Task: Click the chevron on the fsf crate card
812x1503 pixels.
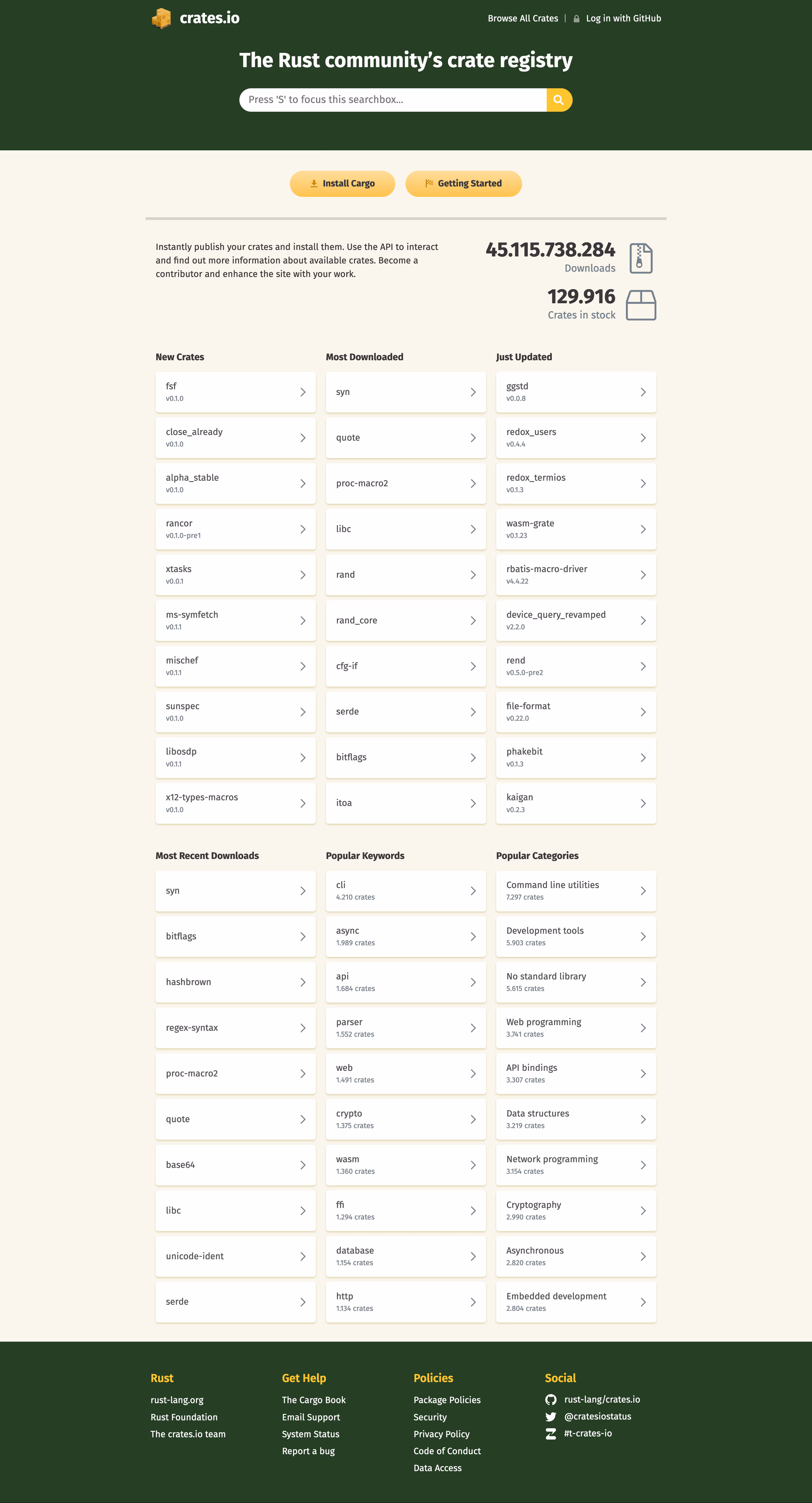Action: (303, 392)
